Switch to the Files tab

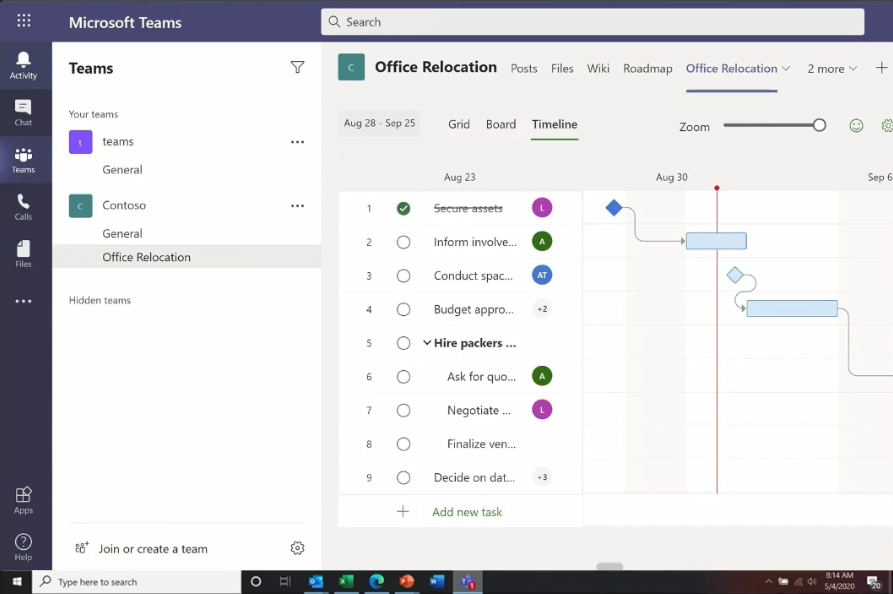(562, 68)
